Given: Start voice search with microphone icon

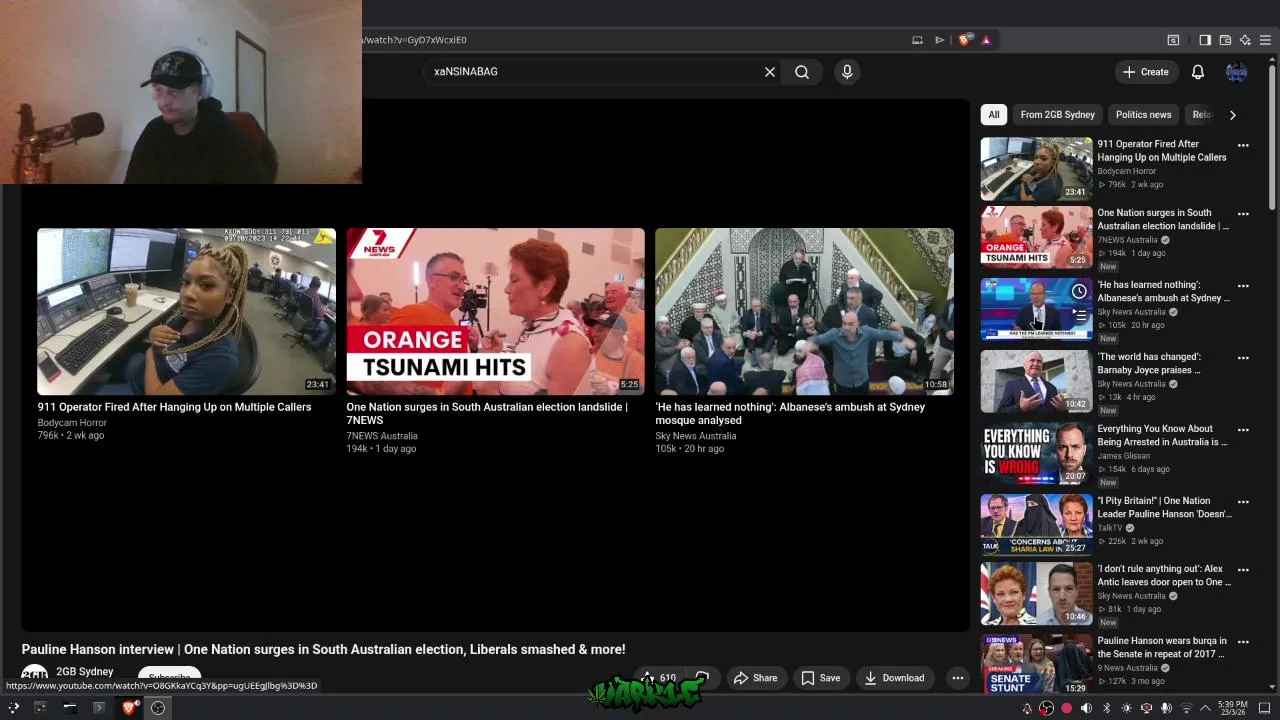Looking at the screenshot, I should pos(847,72).
